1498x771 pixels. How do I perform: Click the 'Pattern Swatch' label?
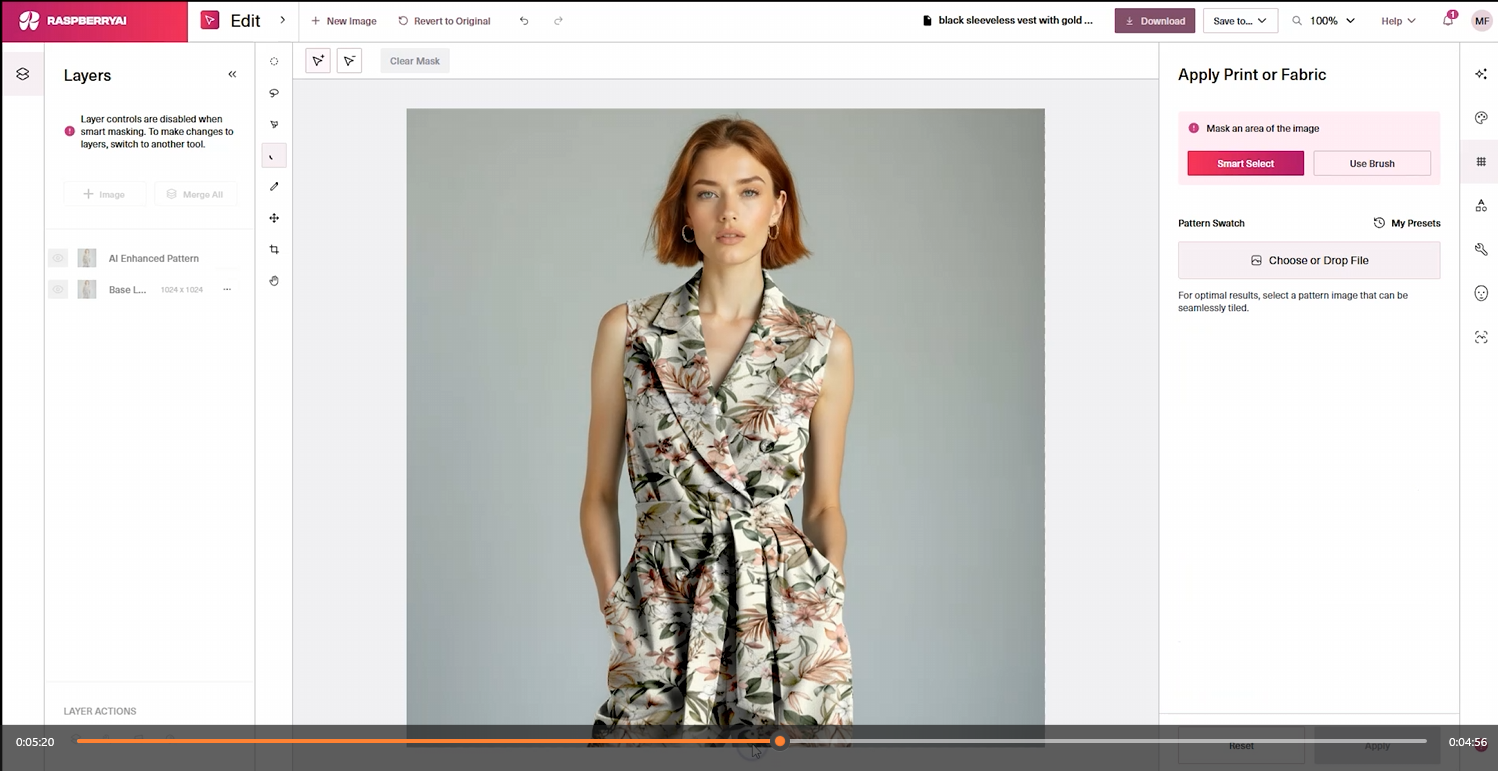point(1211,223)
